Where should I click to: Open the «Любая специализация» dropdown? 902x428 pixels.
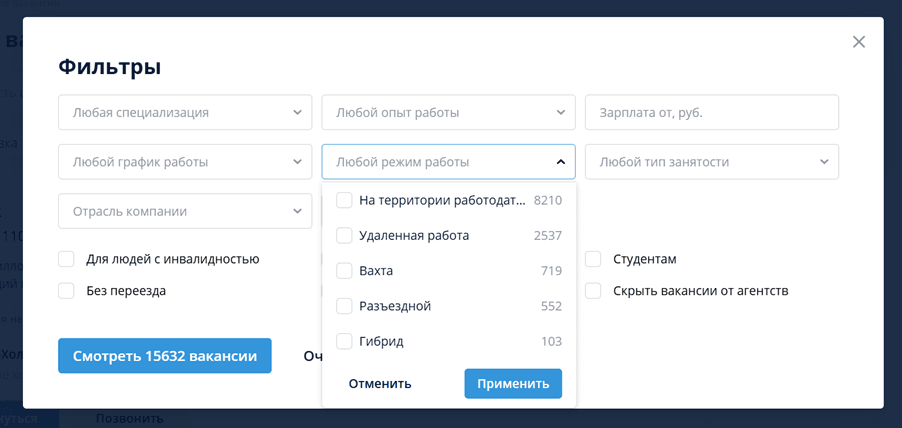185,112
